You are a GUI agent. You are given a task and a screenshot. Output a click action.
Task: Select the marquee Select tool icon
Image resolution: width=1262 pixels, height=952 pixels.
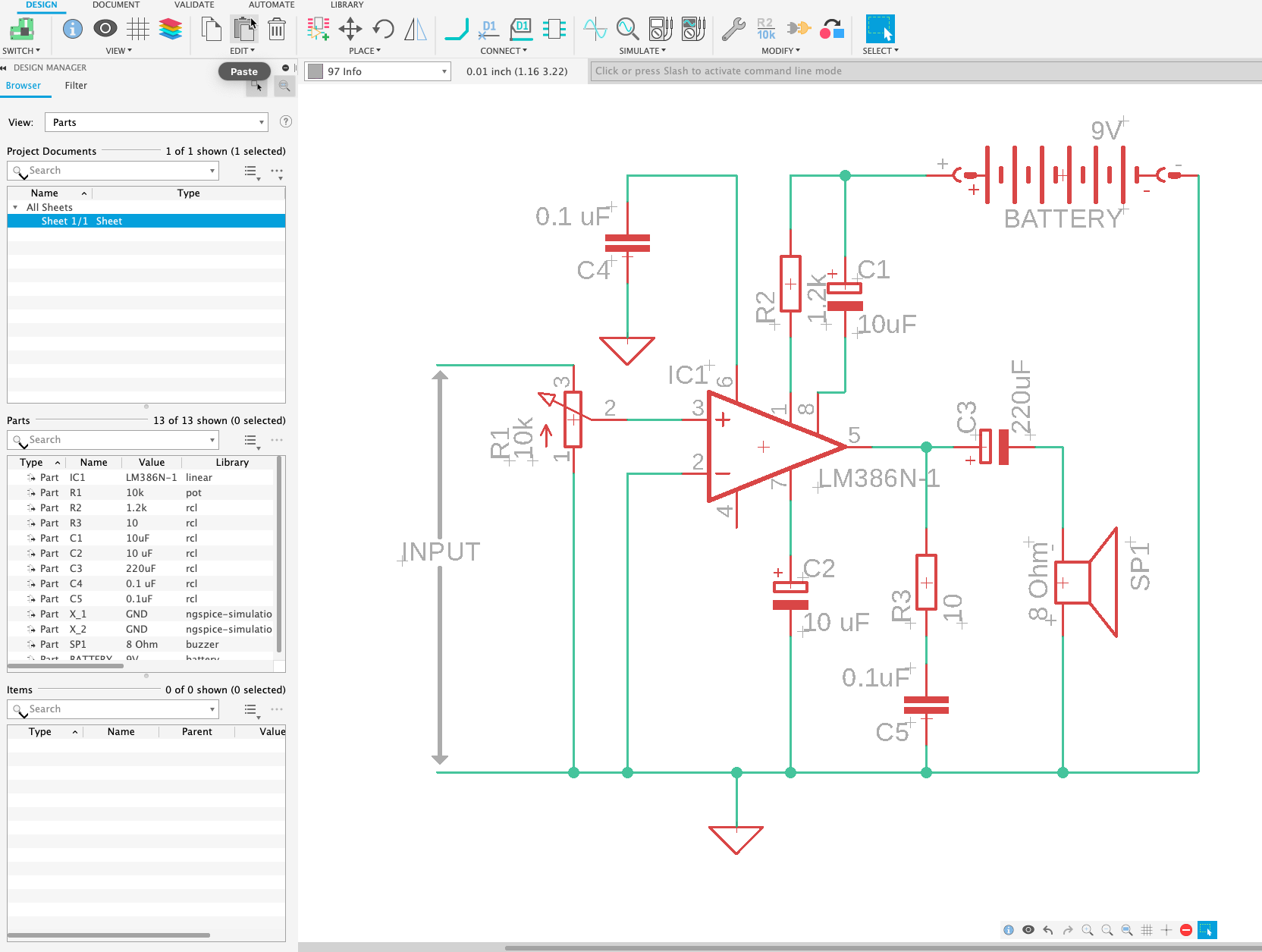(x=880, y=29)
